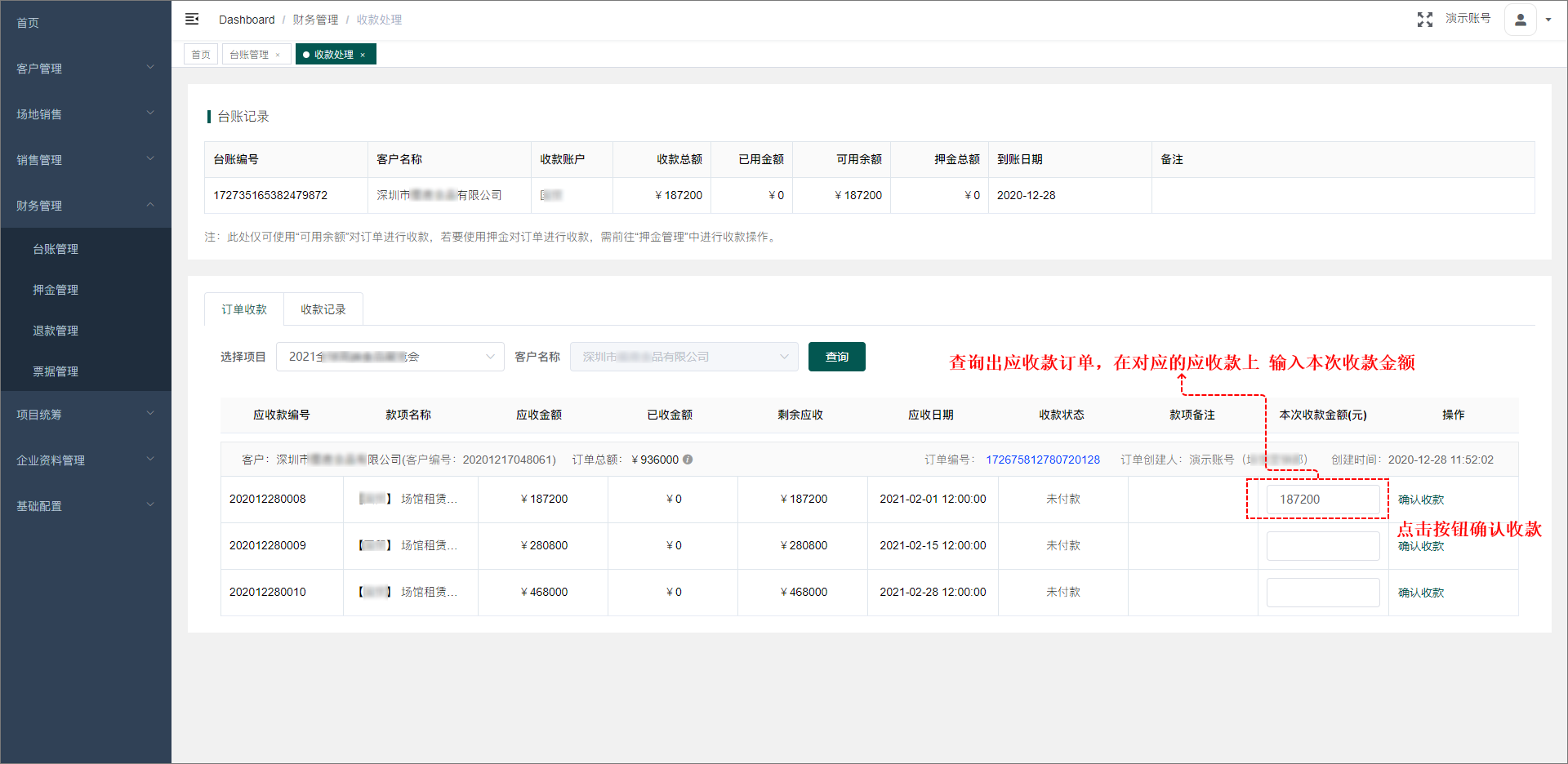Image resolution: width=1568 pixels, height=764 pixels.
Task: Click due date 2021-02-15 12:00:00
Action: (933, 545)
